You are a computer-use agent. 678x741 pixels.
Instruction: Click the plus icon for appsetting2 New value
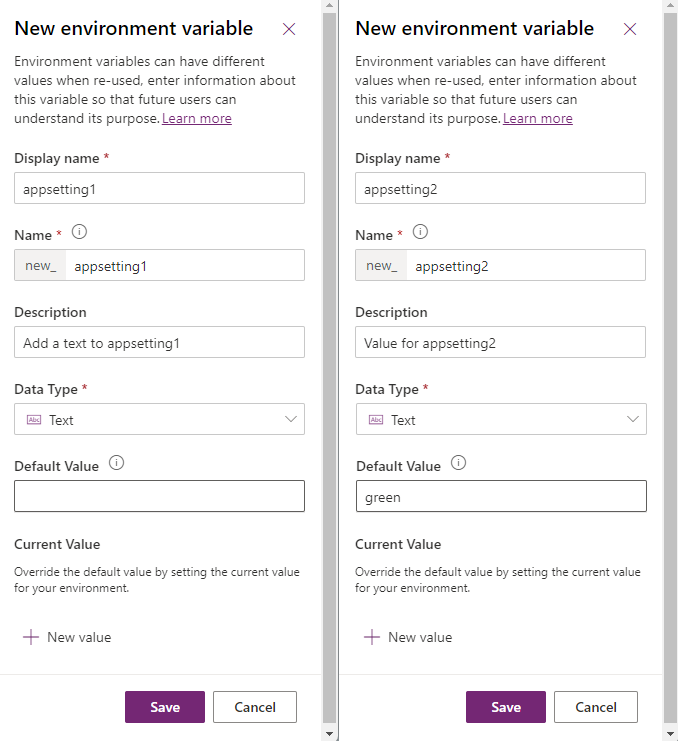click(372, 637)
